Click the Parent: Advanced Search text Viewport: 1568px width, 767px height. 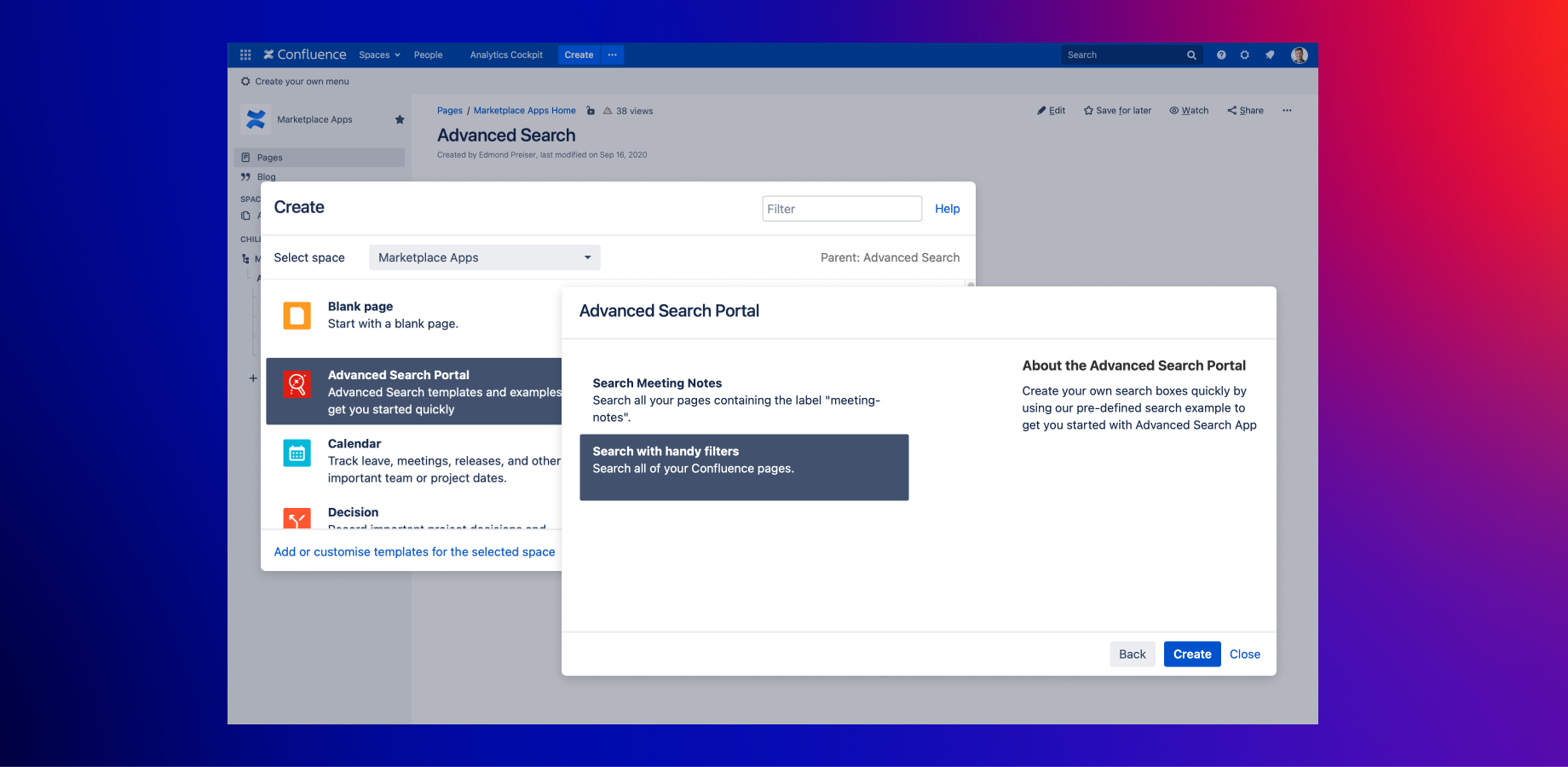click(x=890, y=257)
